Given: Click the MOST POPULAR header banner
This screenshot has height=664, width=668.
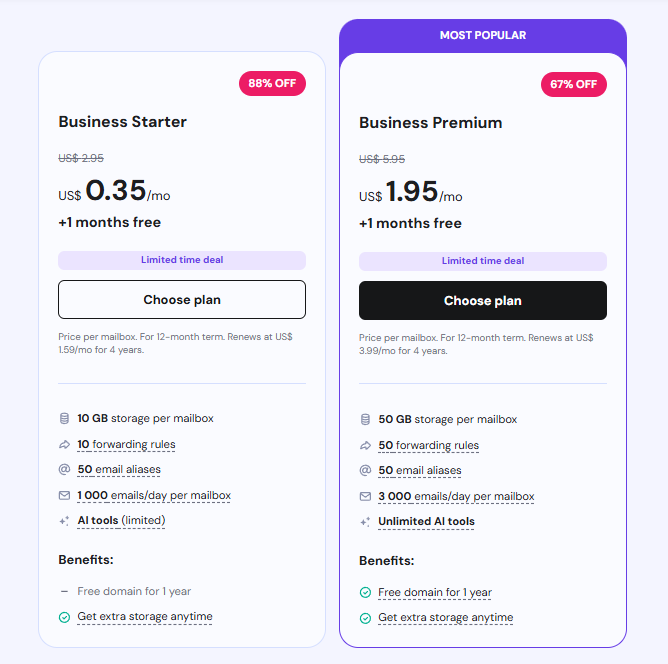Looking at the screenshot, I should pyautogui.click(x=483, y=35).
